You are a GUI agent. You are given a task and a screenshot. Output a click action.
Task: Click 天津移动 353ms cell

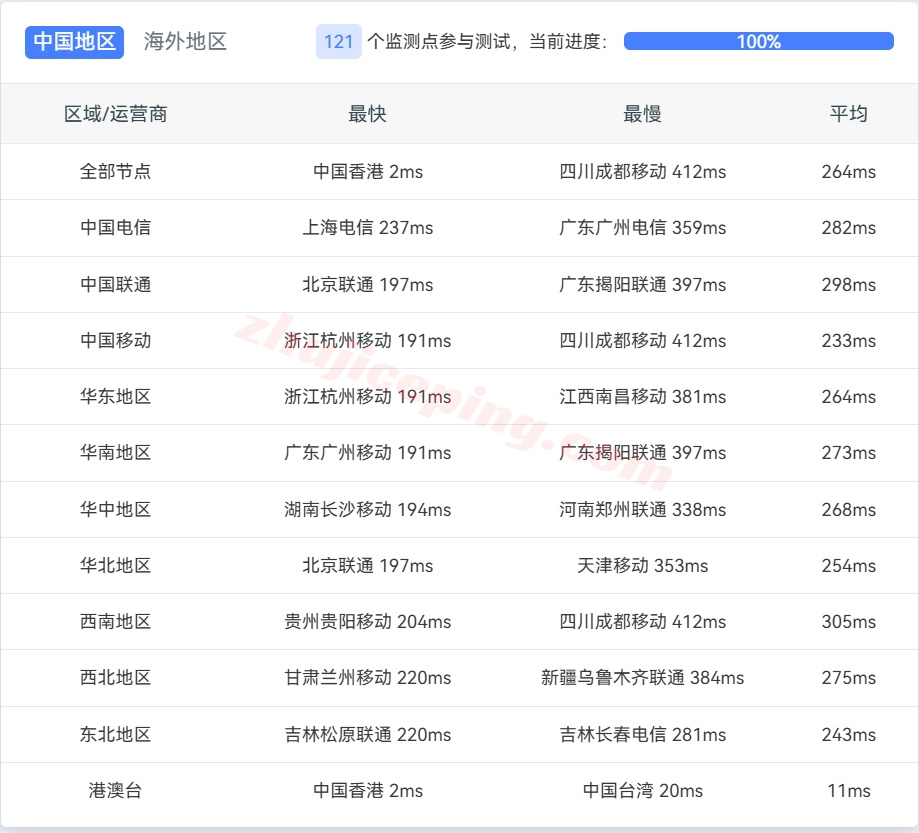[x=642, y=566]
